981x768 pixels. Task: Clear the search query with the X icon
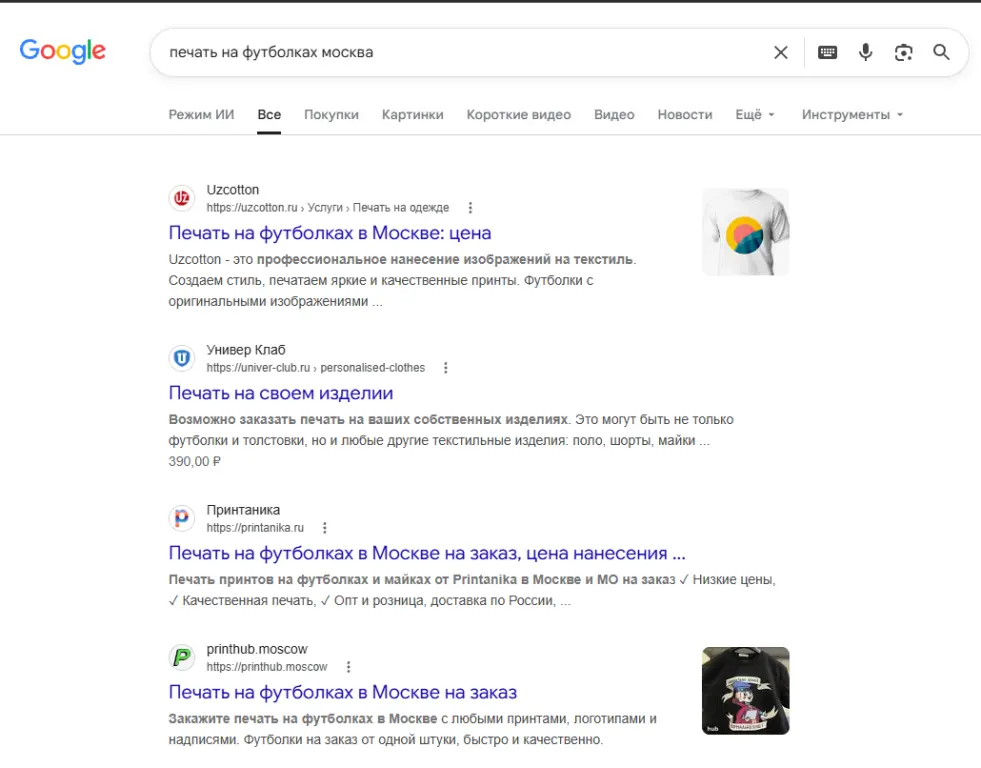click(x=781, y=53)
